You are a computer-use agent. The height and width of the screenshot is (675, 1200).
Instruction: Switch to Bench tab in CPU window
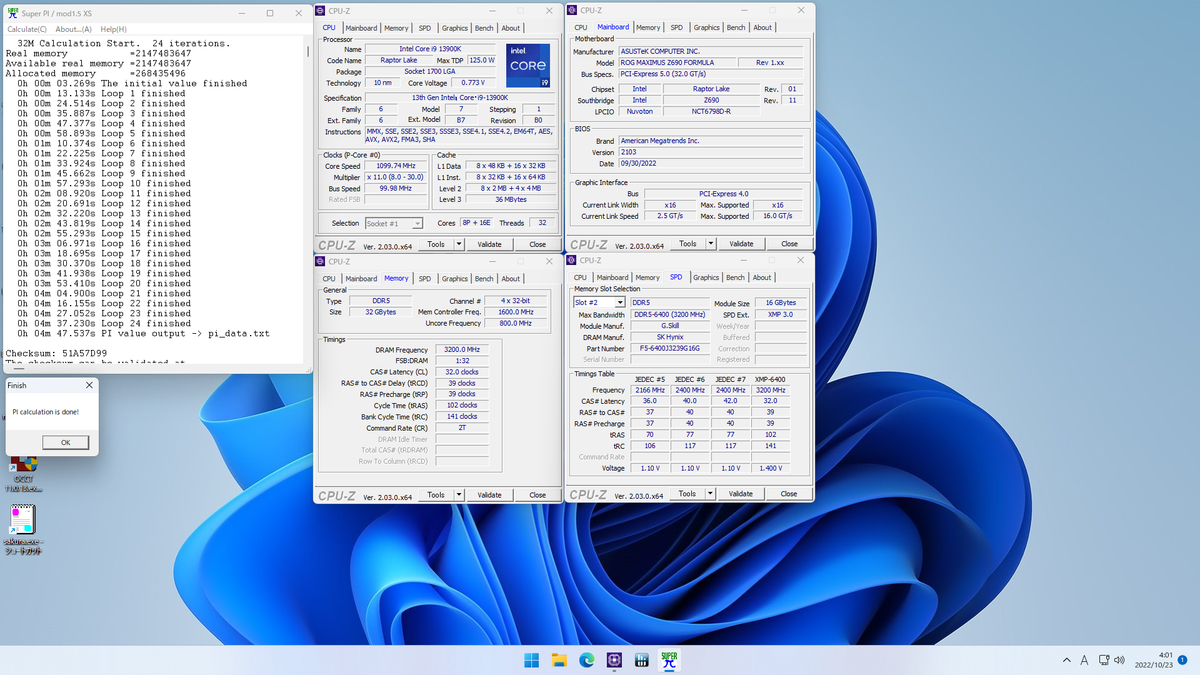(484, 28)
